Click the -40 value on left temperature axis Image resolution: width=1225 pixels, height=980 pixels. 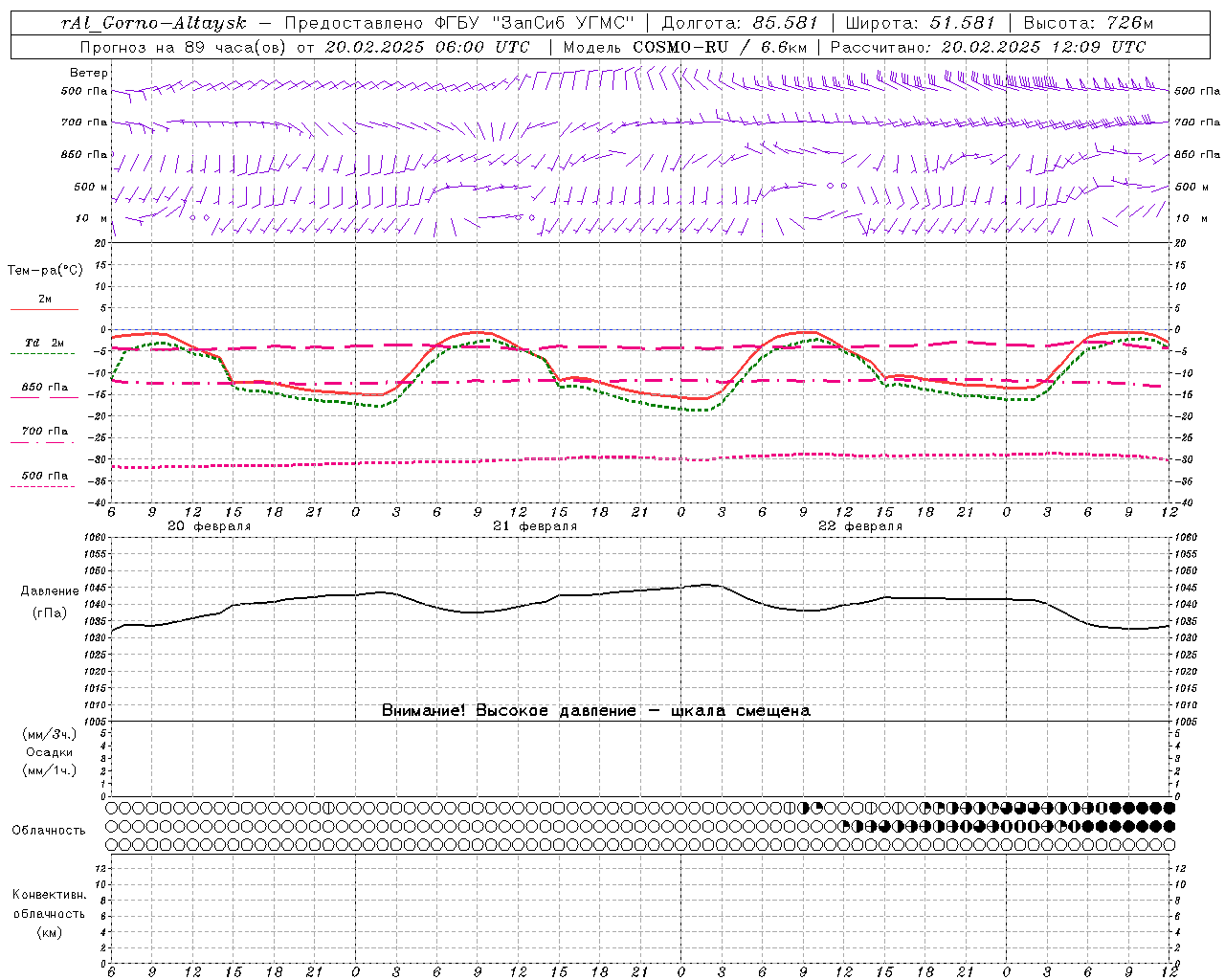97,502
